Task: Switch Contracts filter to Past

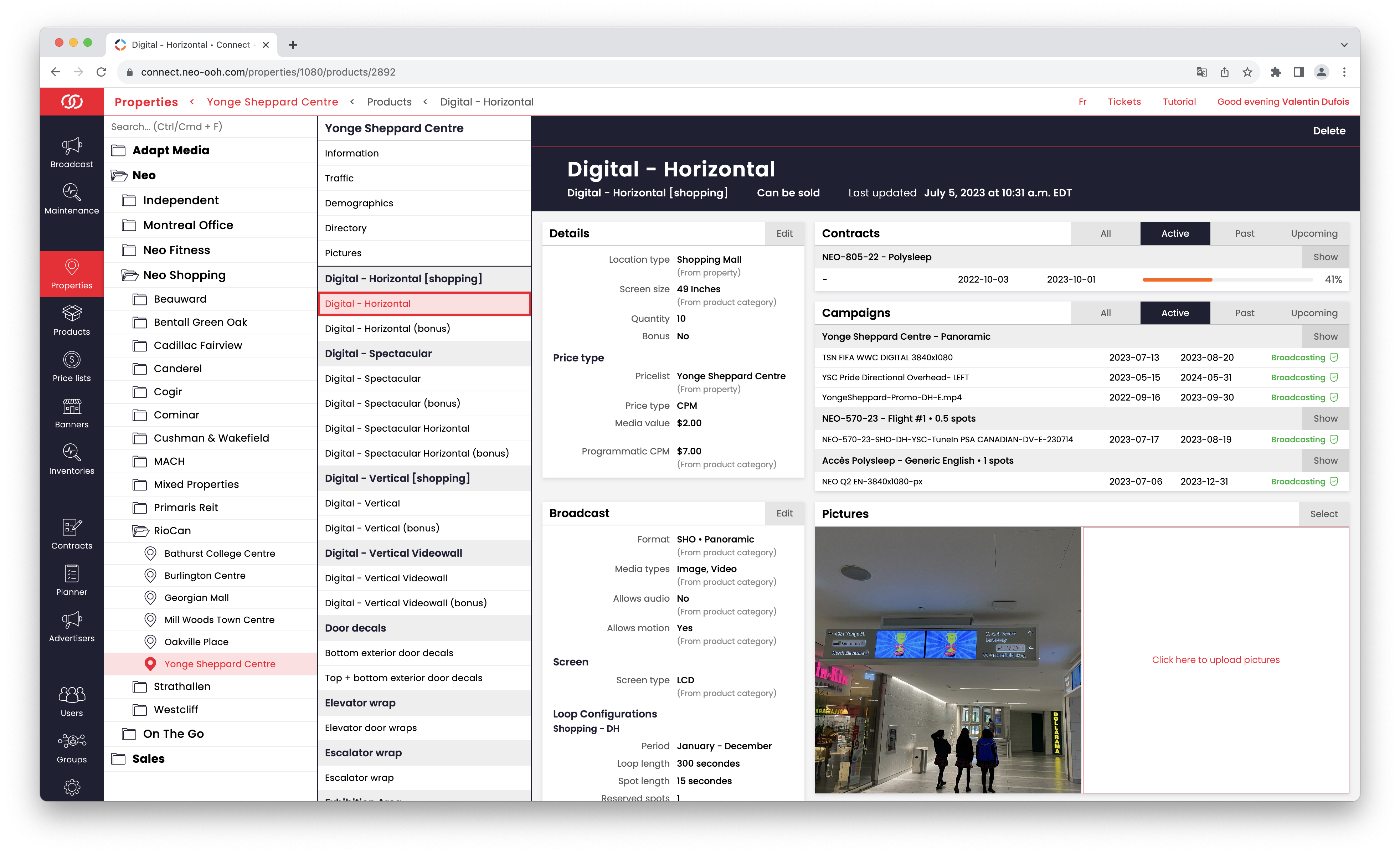Action: point(1244,233)
